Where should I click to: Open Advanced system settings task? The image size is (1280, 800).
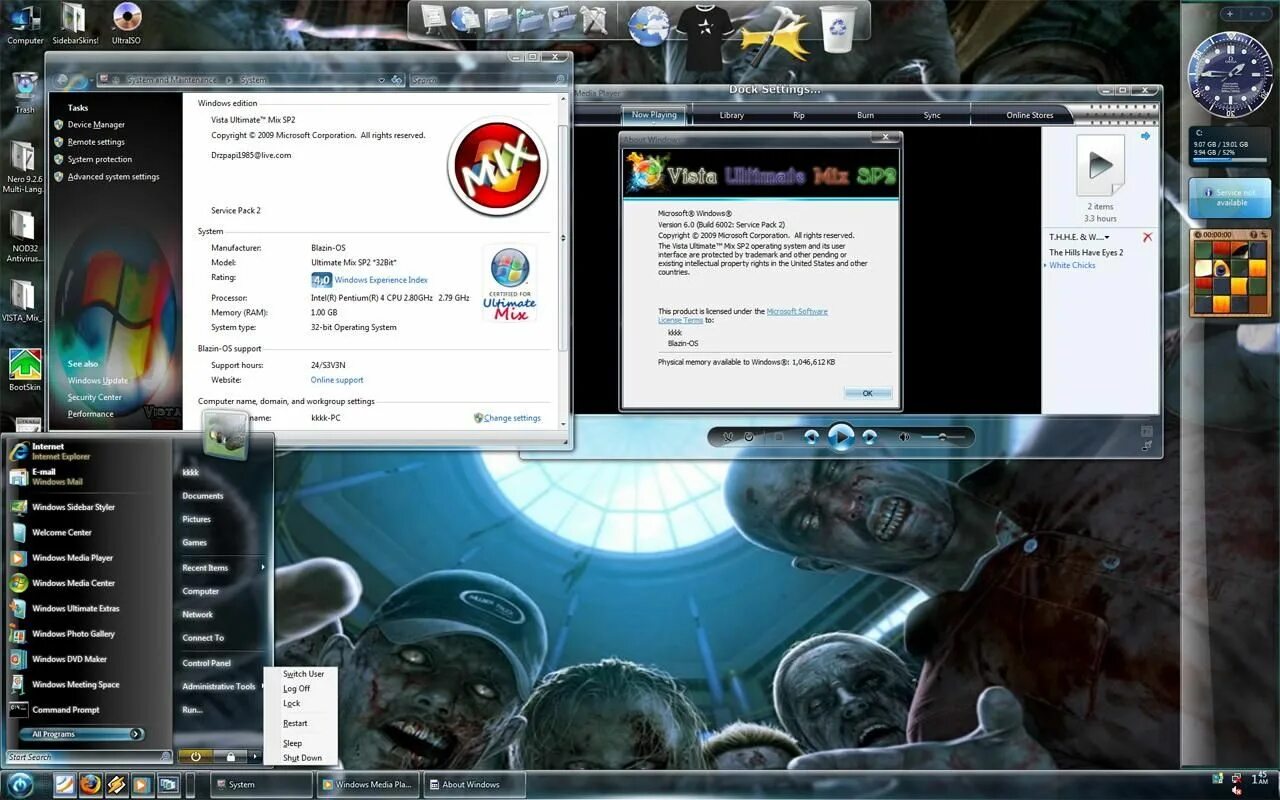coord(113,177)
